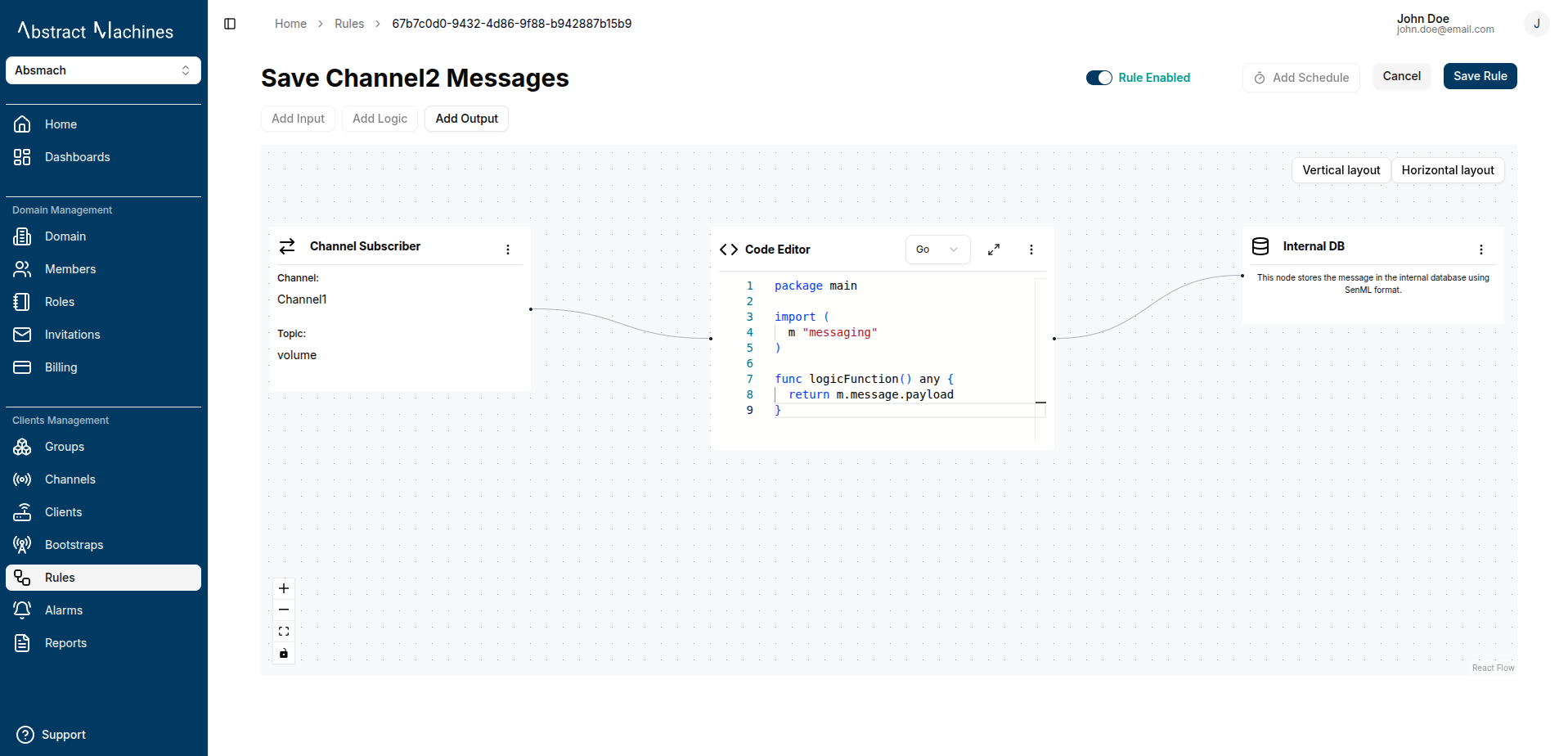This screenshot has height=756, width=1568.
Task: Click Home breadcrumb link
Action: 290,24
